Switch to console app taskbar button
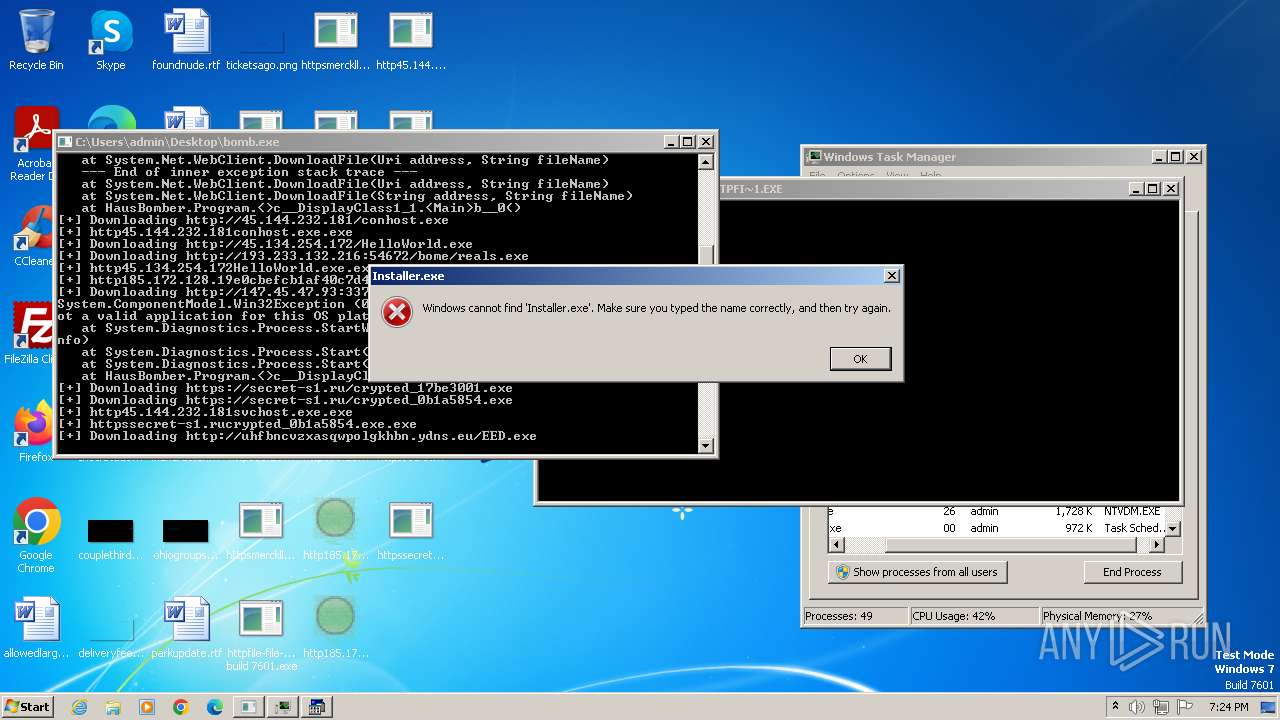Viewport: 1280px width, 720px height. [248, 707]
